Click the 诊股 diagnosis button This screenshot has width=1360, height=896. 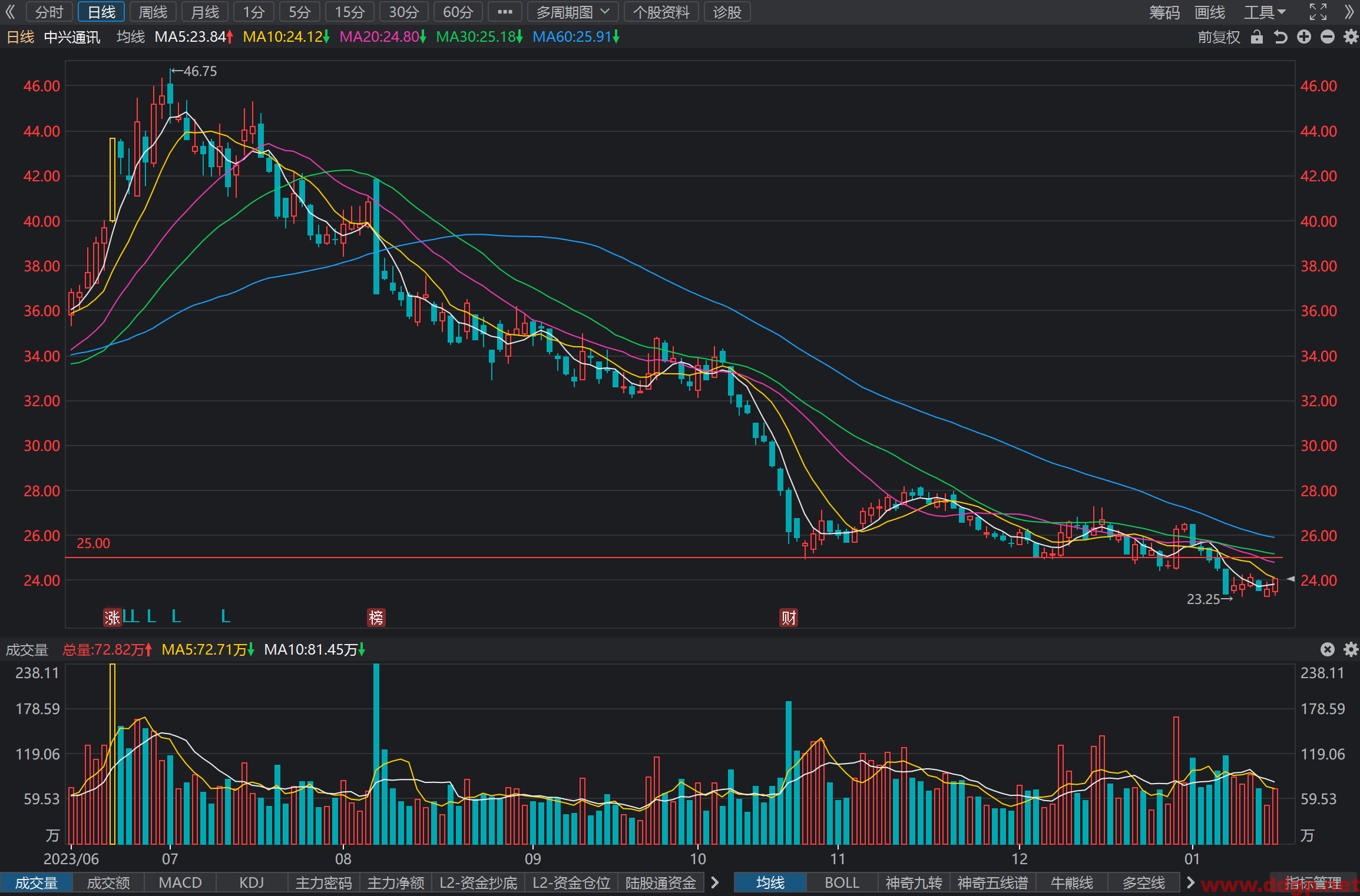727,12
